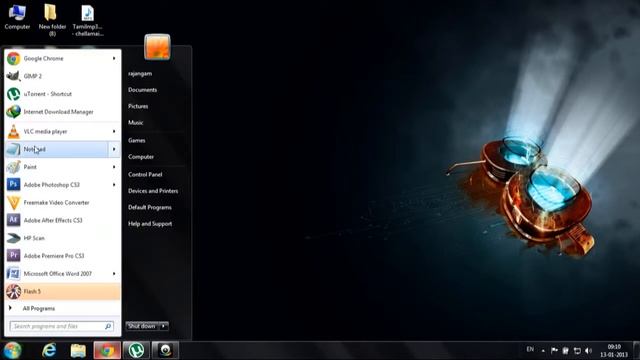The image size is (640, 360).
Task: Click the search magnifier icon
Action: pyautogui.click(x=108, y=327)
